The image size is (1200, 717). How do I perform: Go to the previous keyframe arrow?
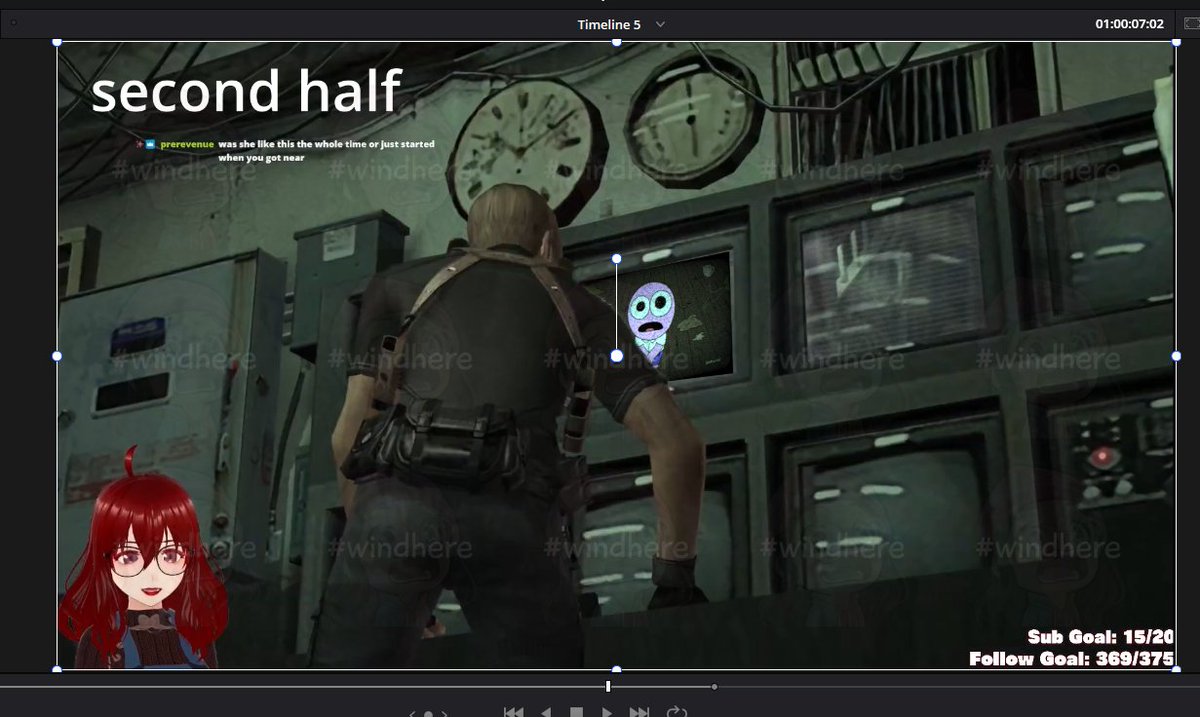412,714
